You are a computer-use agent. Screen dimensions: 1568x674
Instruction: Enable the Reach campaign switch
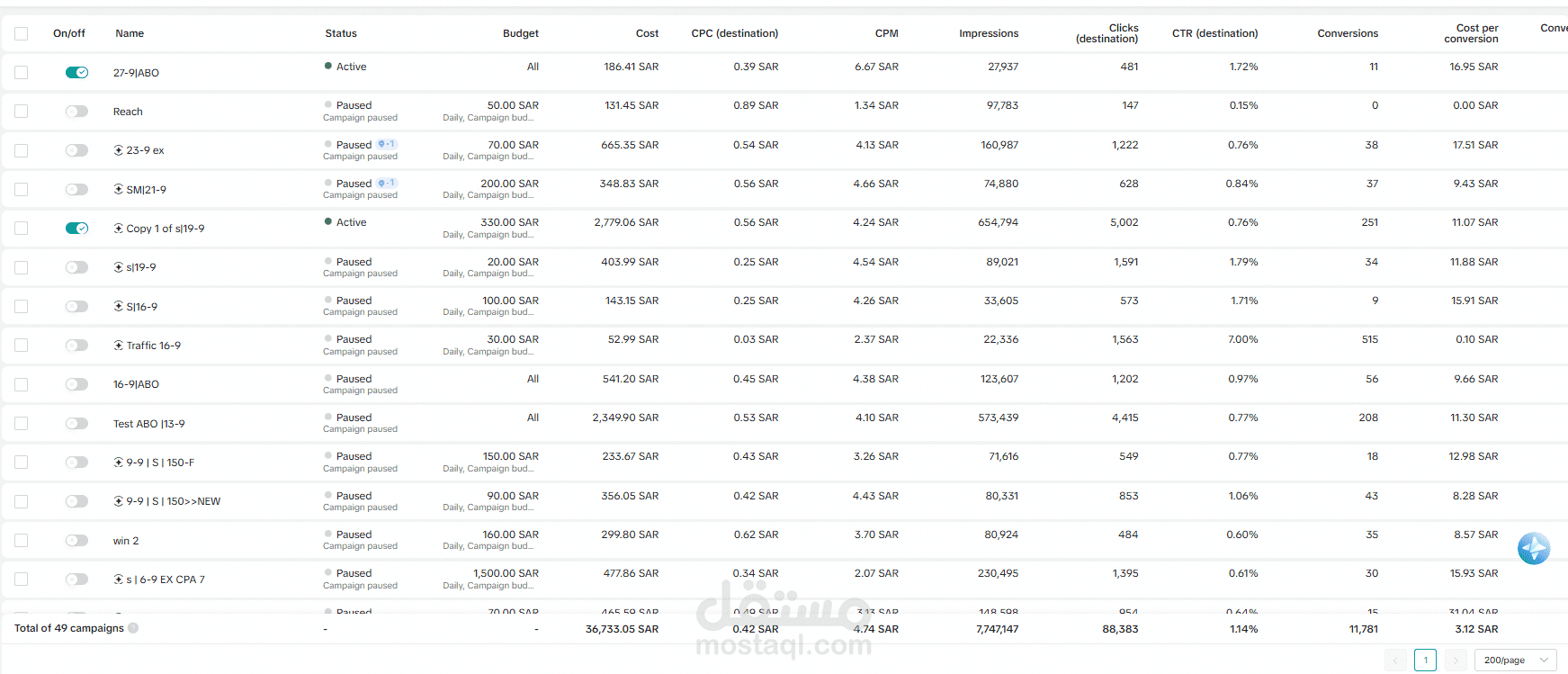[x=76, y=112]
